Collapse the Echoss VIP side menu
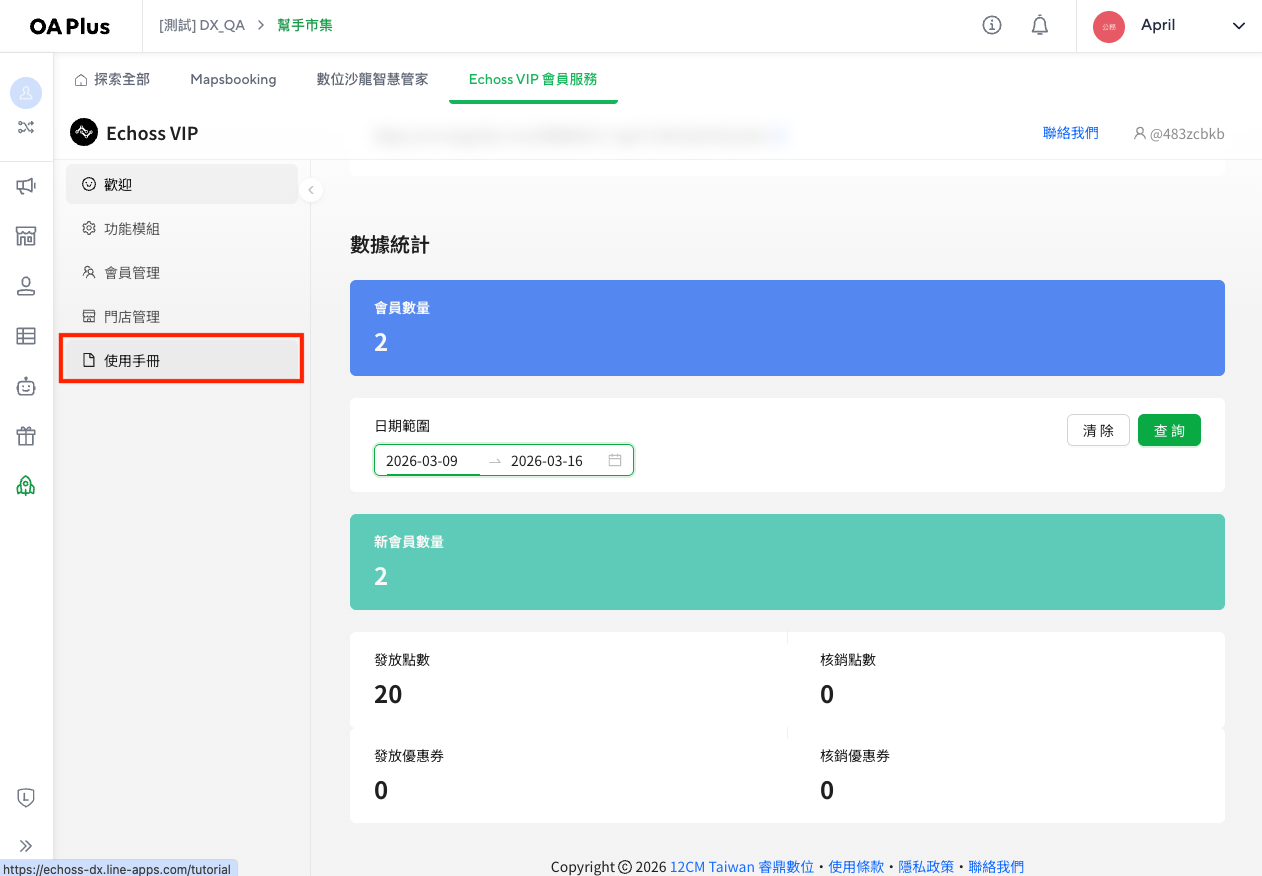The image size is (1262, 876). (x=311, y=190)
